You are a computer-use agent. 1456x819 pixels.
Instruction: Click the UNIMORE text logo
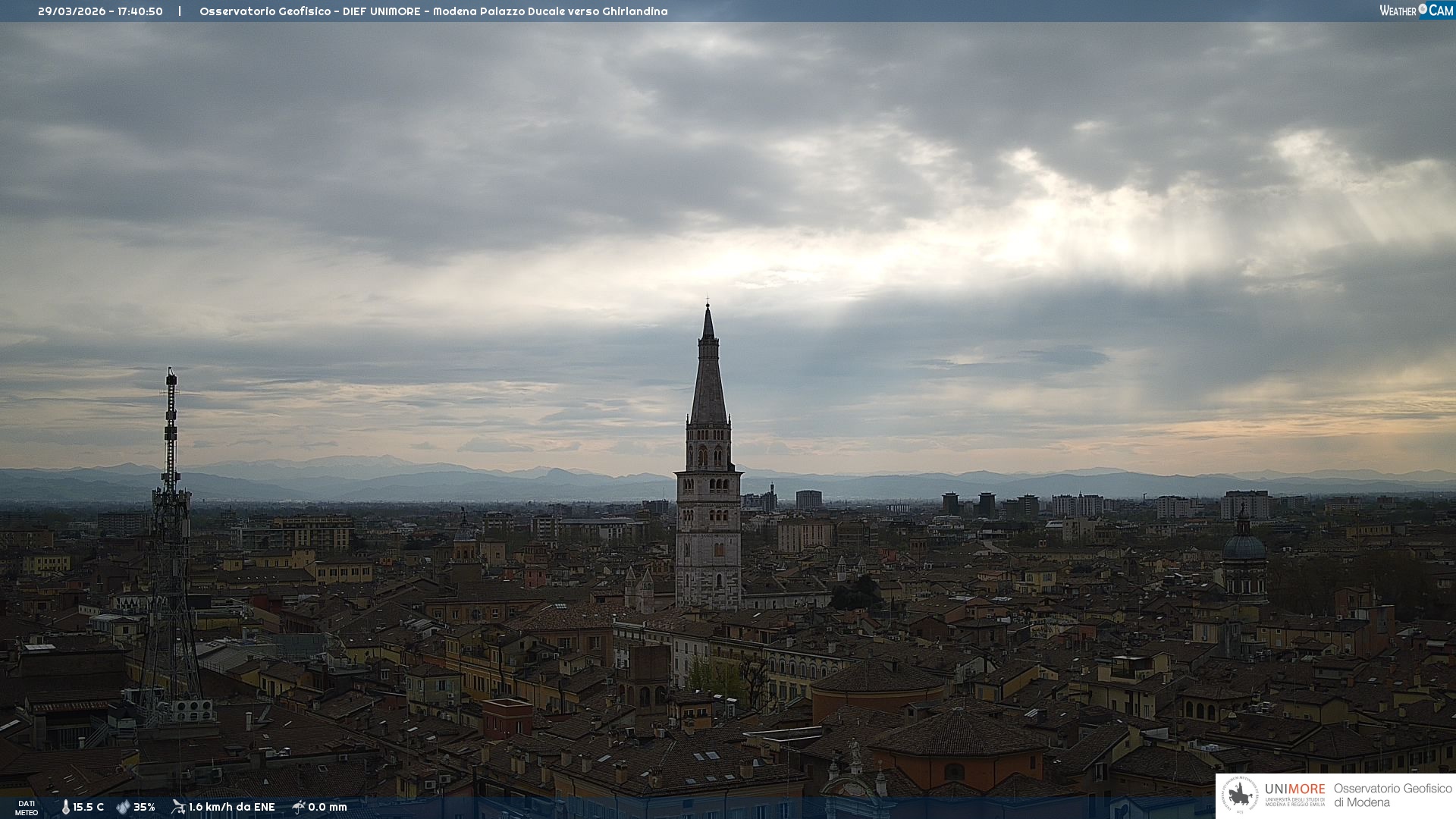1294,789
